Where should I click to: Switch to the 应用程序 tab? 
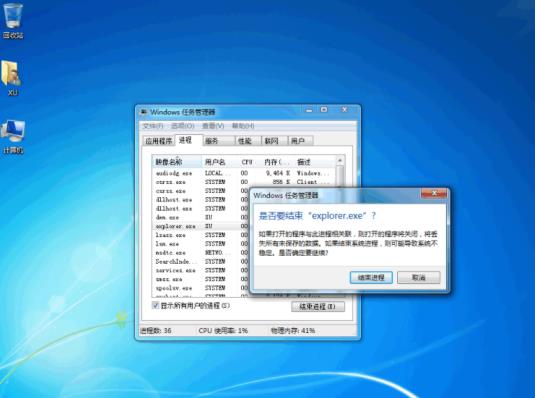[x=159, y=141]
